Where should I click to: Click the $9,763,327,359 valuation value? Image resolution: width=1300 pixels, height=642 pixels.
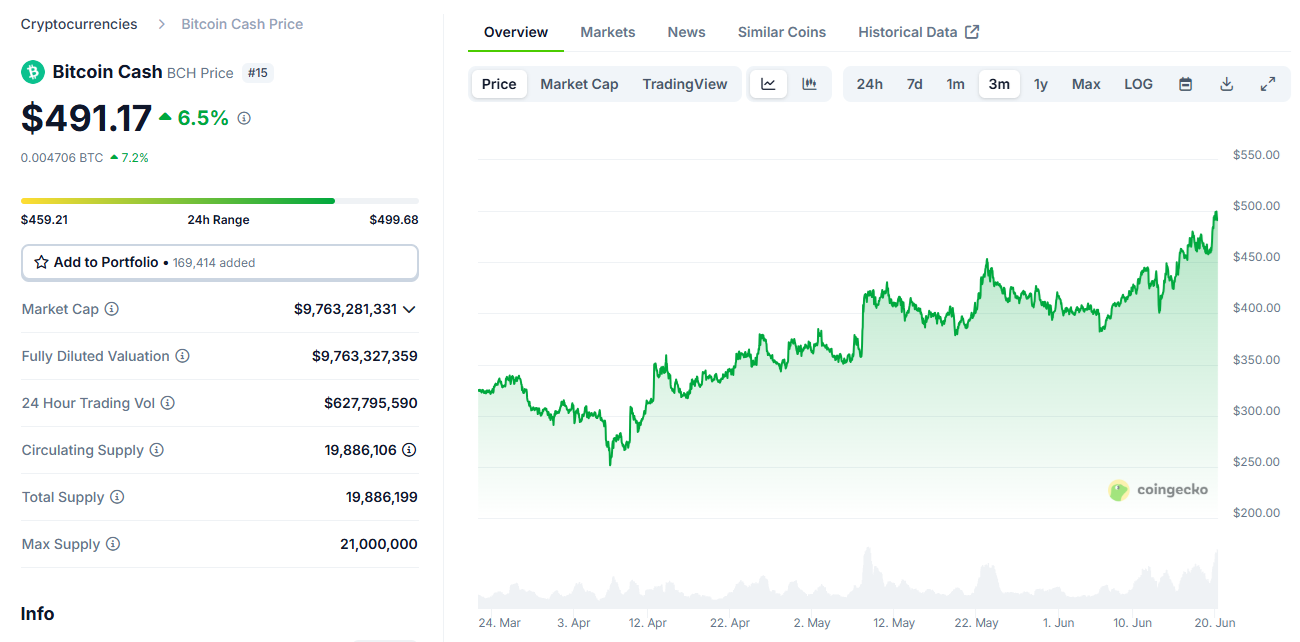click(x=365, y=356)
